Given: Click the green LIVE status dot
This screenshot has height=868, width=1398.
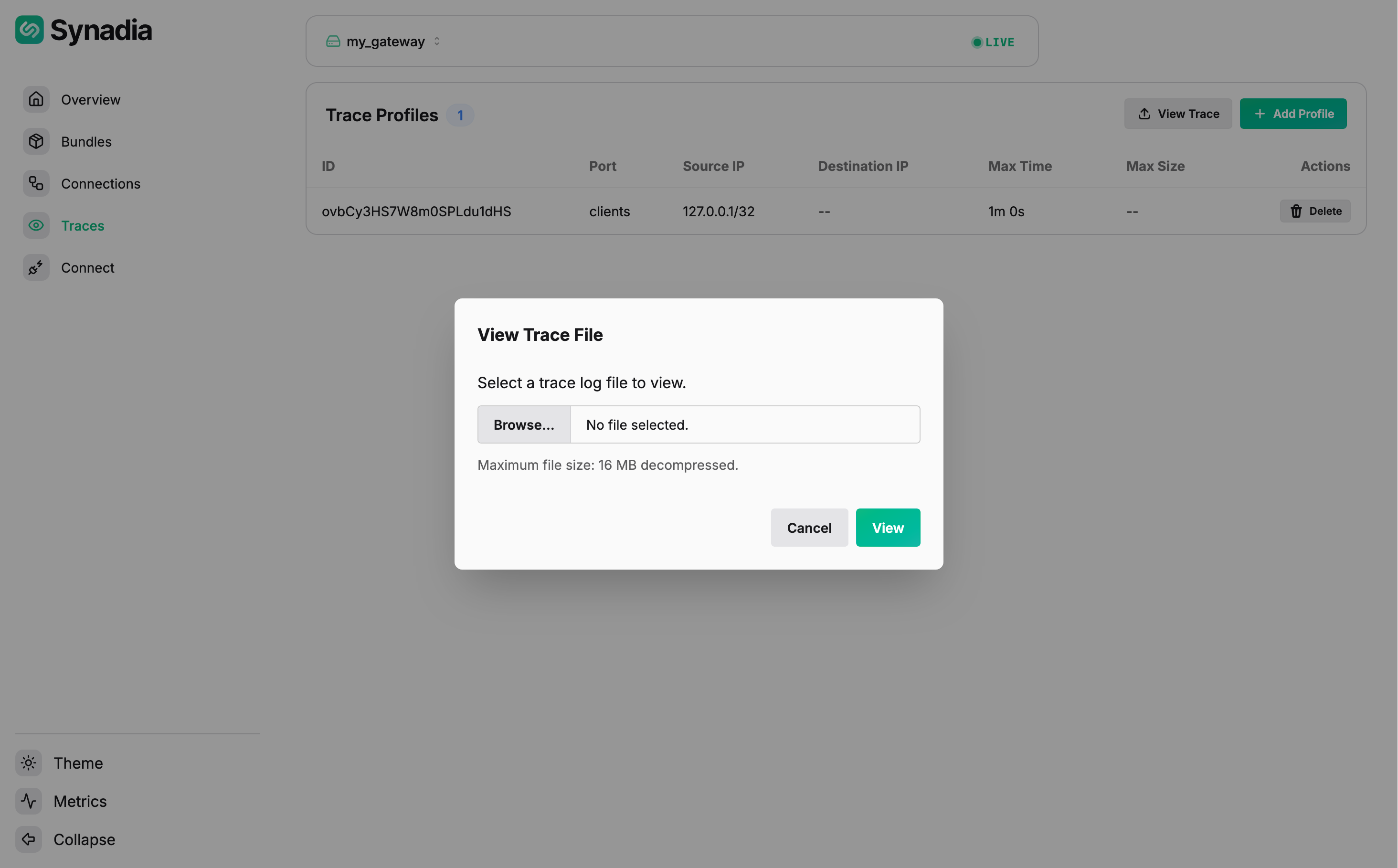Looking at the screenshot, I should pyautogui.click(x=976, y=42).
